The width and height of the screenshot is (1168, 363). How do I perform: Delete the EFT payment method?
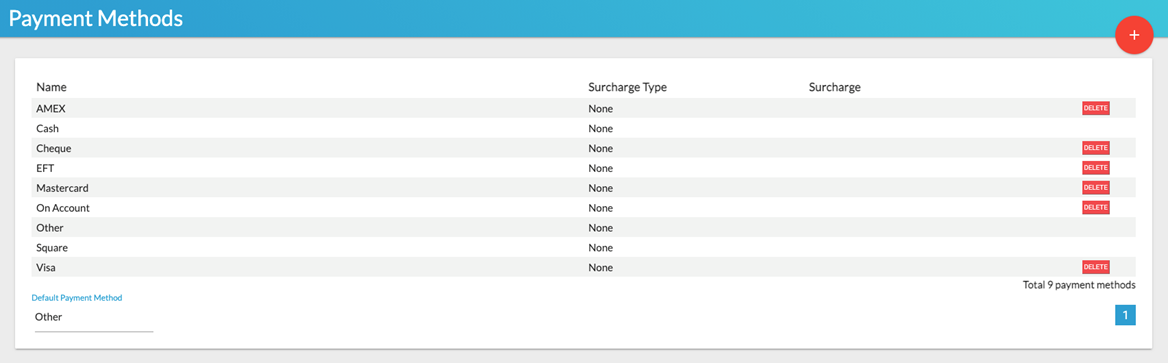click(x=1096, y=168)
